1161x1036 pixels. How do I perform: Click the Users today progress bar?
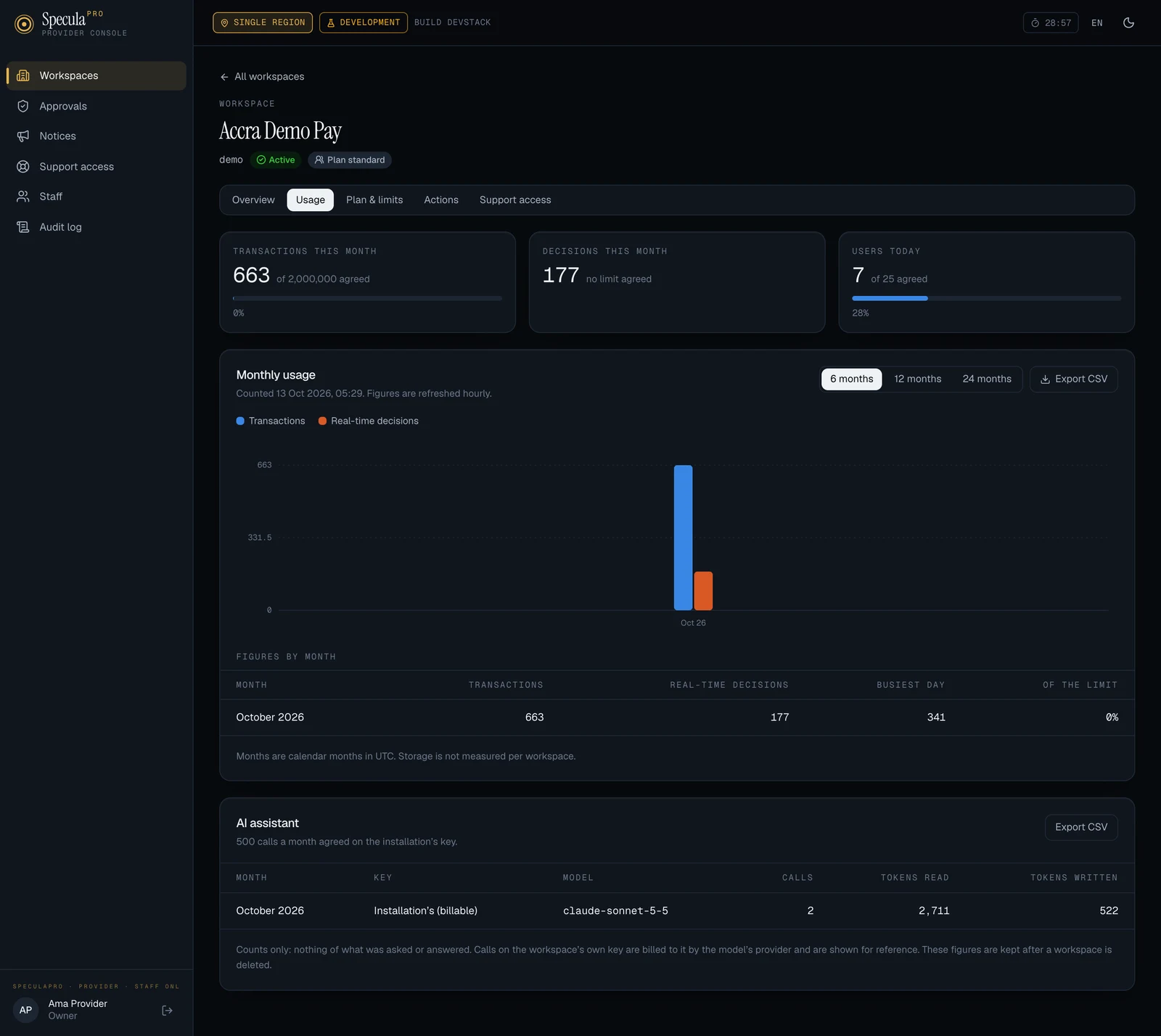coord(986,298)
